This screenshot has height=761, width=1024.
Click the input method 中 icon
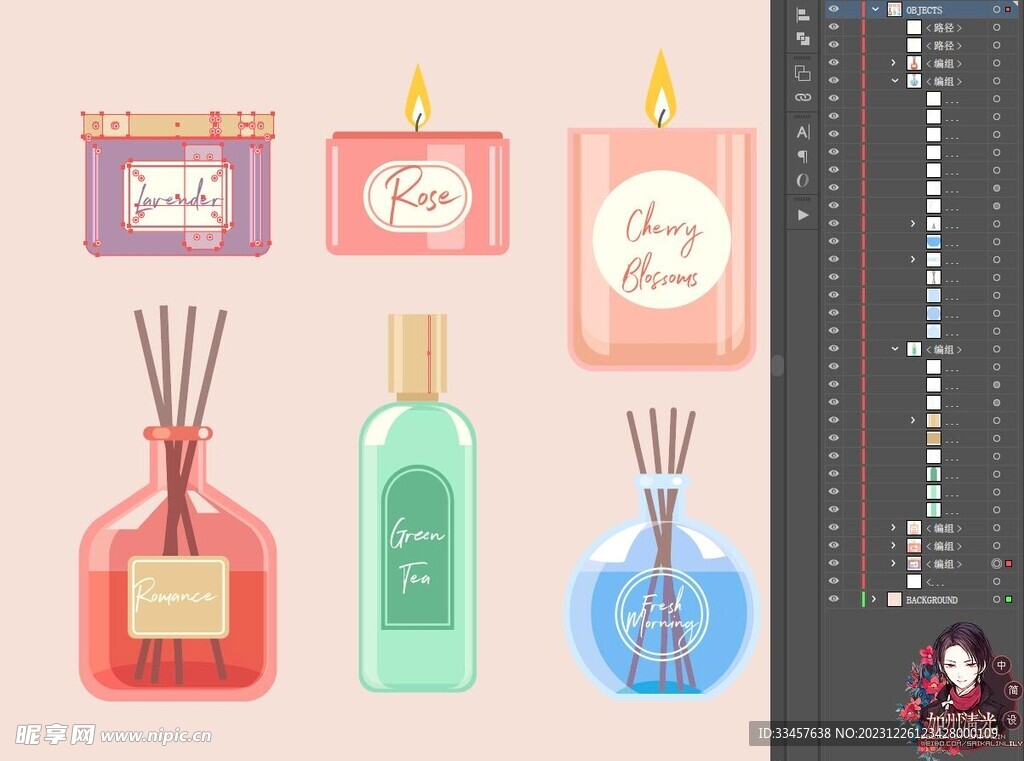pyautogui.click(x=1001, y=665)
